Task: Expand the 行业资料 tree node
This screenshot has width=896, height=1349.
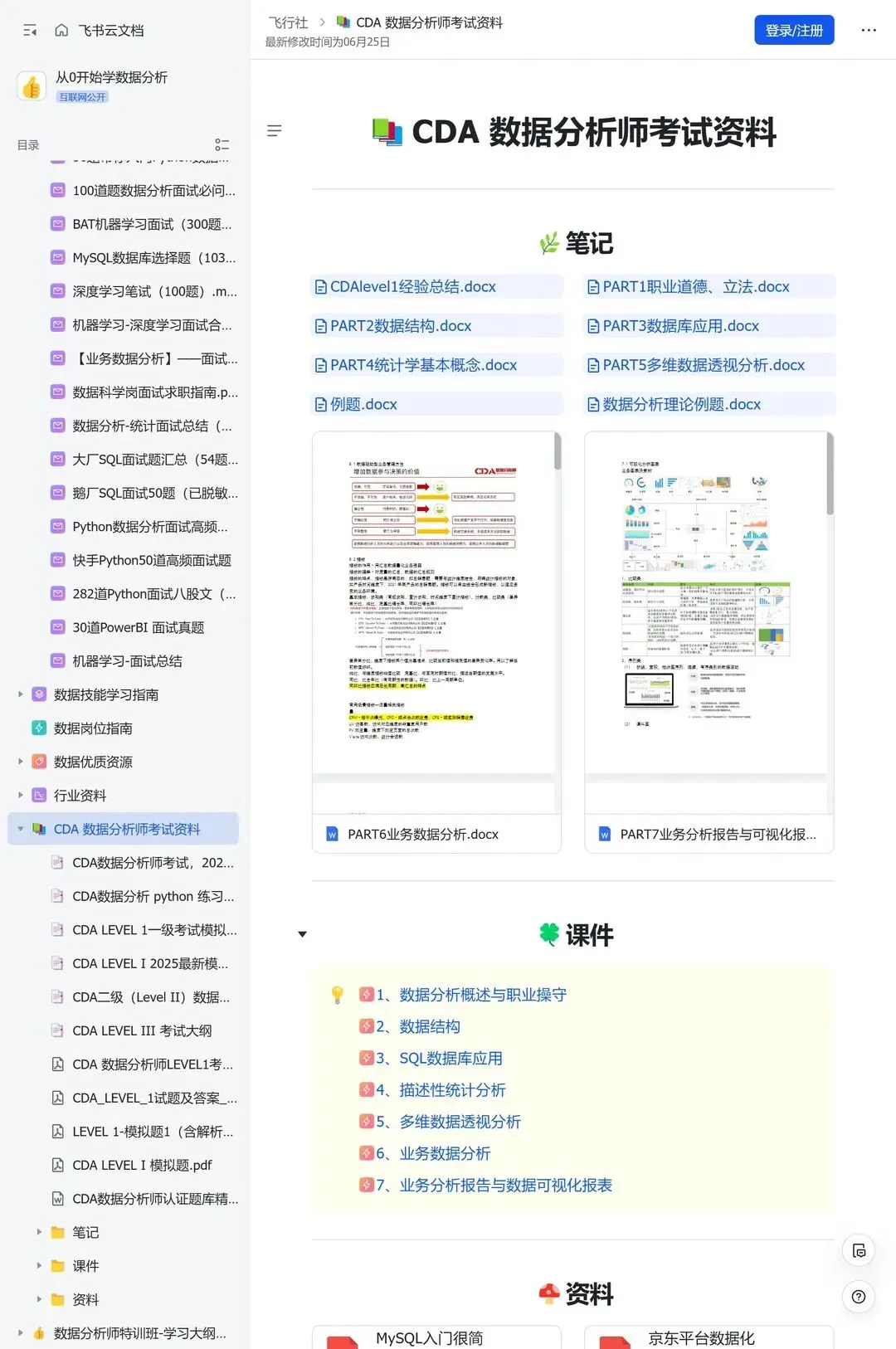Action: 21,795
